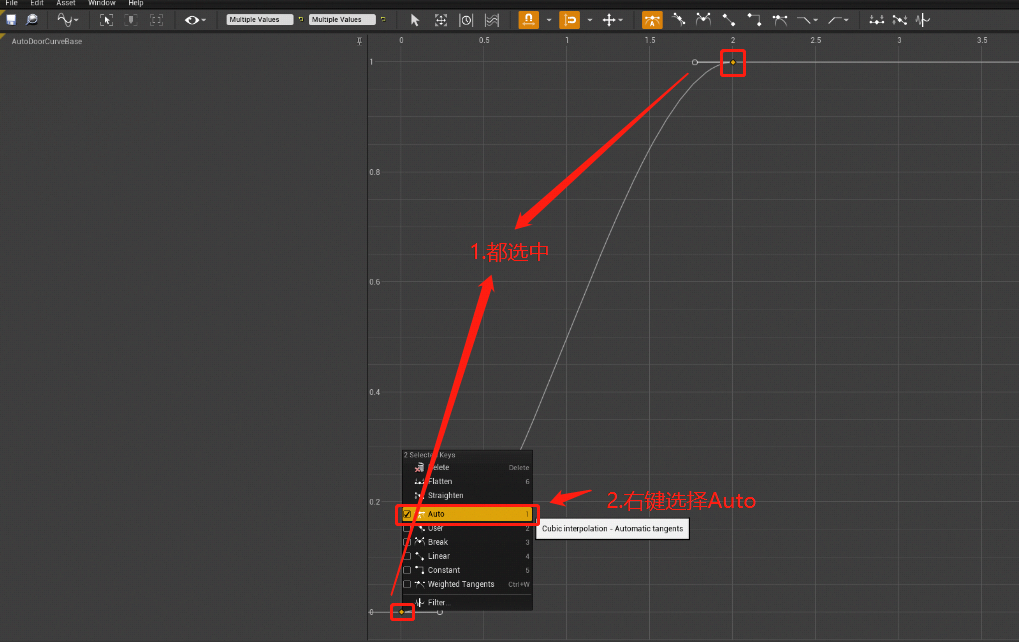Image resolution: width=1019 pixels, height=642 pixels.
Task: Click the Fit vertical icon
Action: click(x=131, y=20)
